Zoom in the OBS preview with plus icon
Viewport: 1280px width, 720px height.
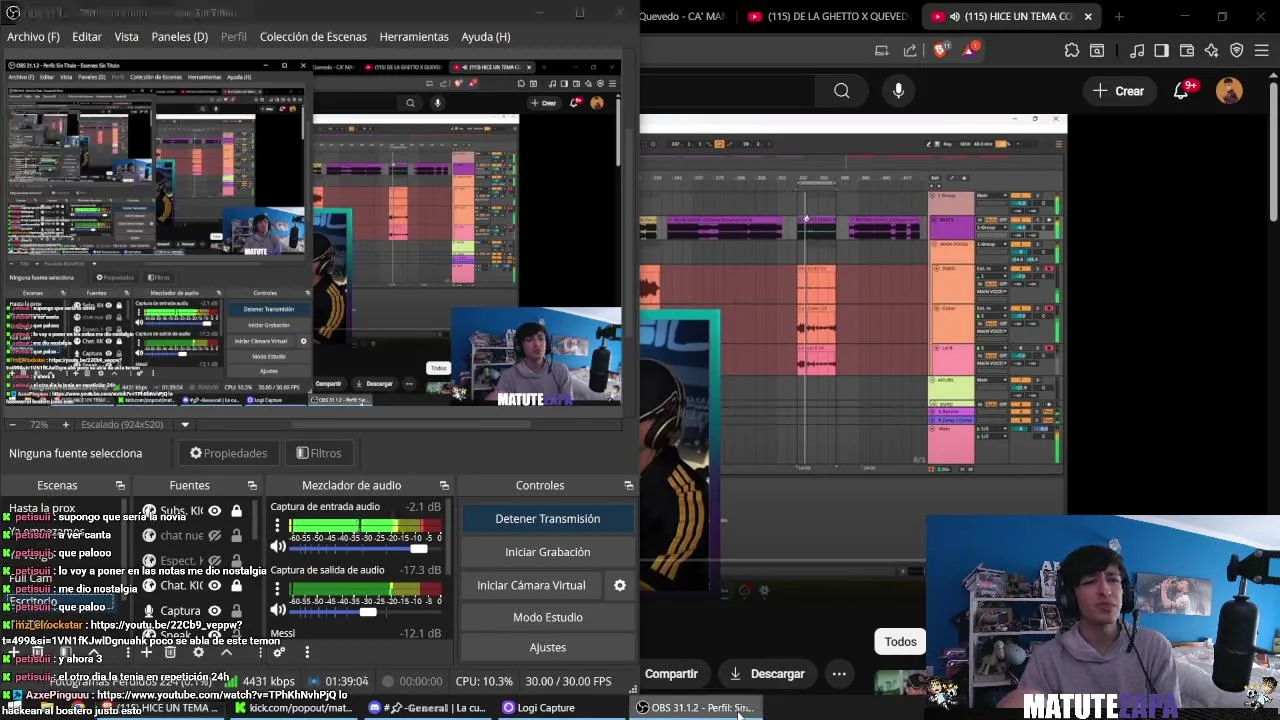[65, 424]
